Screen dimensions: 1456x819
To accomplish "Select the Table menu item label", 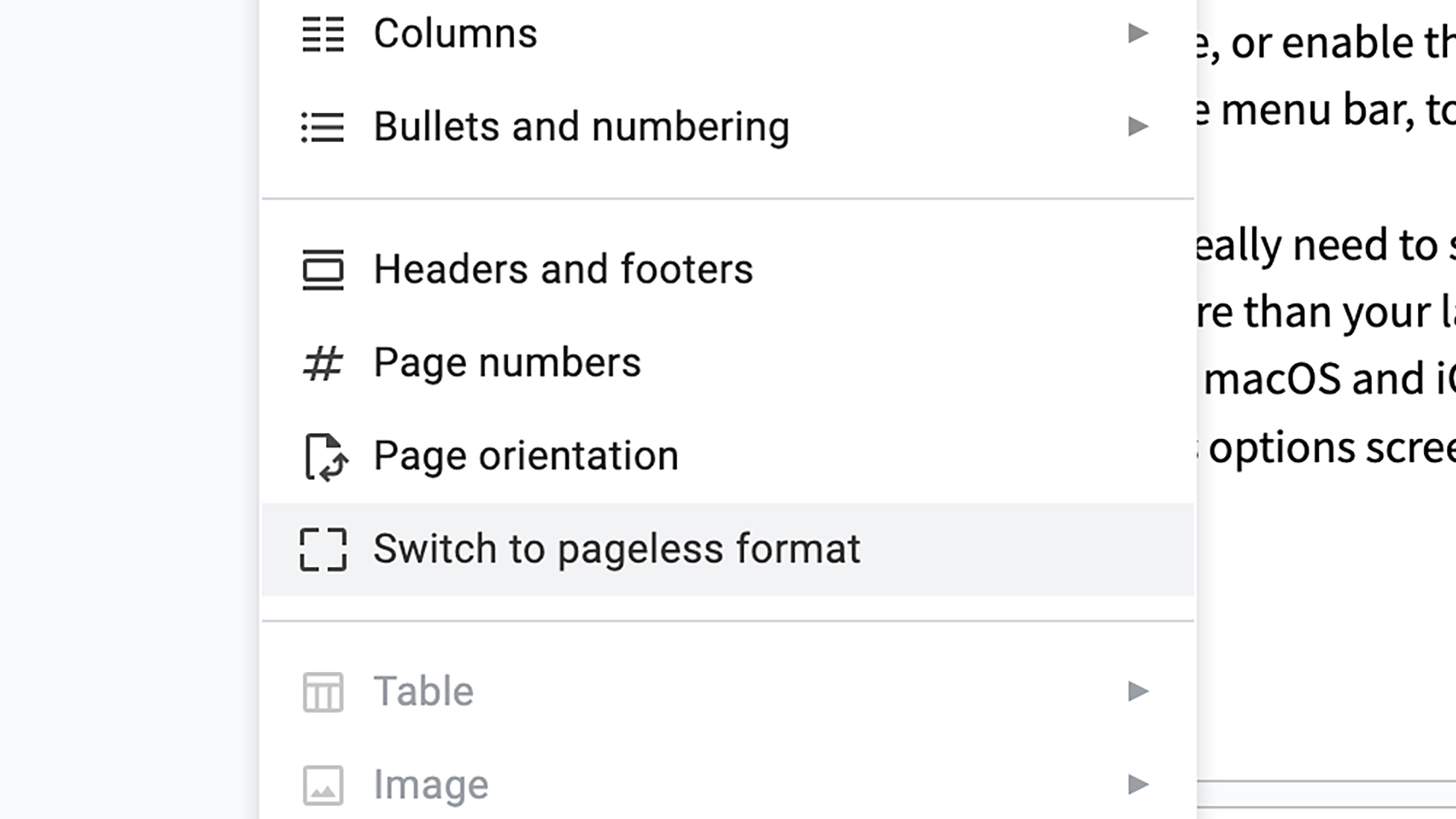I will click(424, 692).
